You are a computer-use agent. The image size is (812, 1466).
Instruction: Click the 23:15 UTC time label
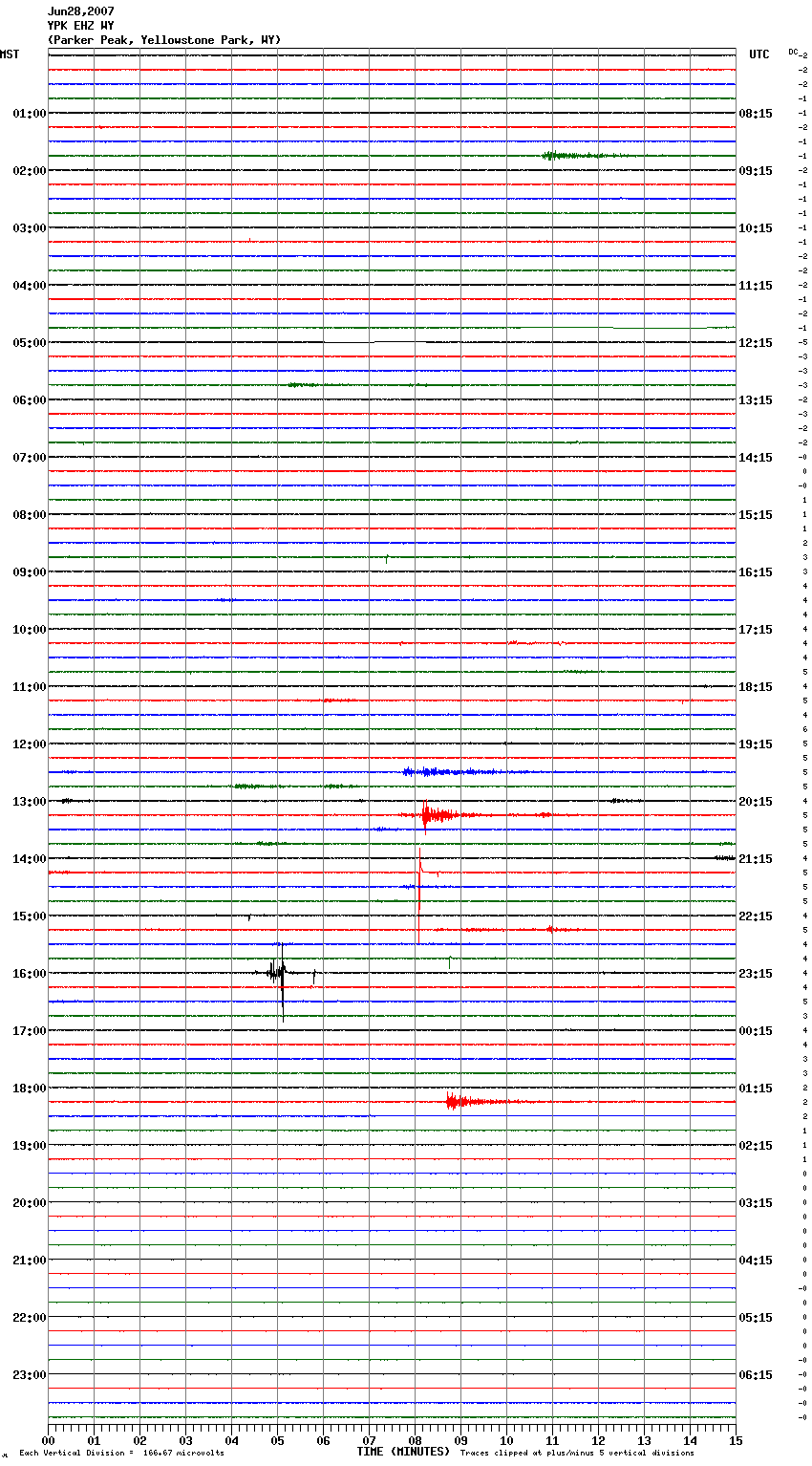[x=756, y=974]
